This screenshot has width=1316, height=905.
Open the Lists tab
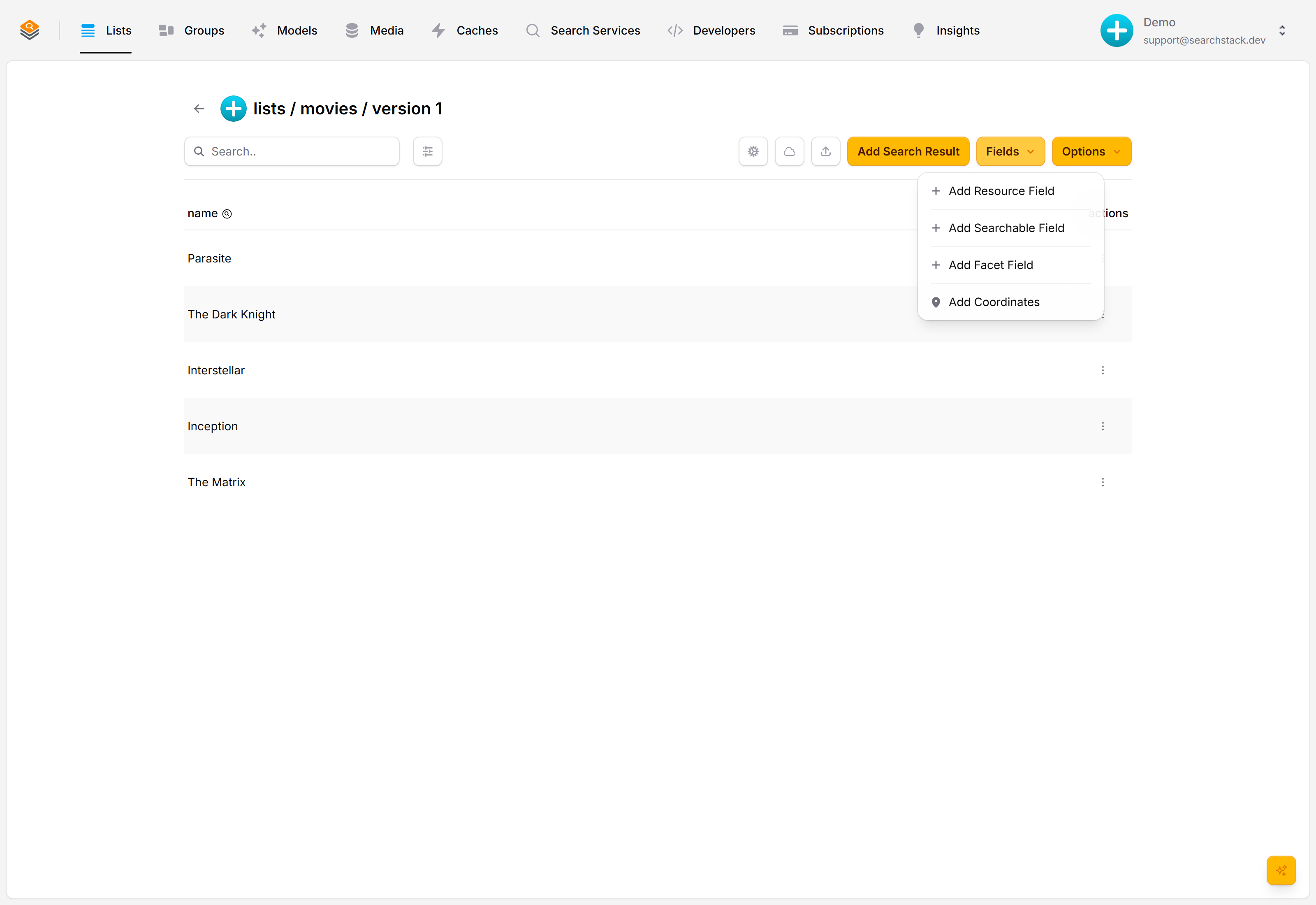[106, 30]
